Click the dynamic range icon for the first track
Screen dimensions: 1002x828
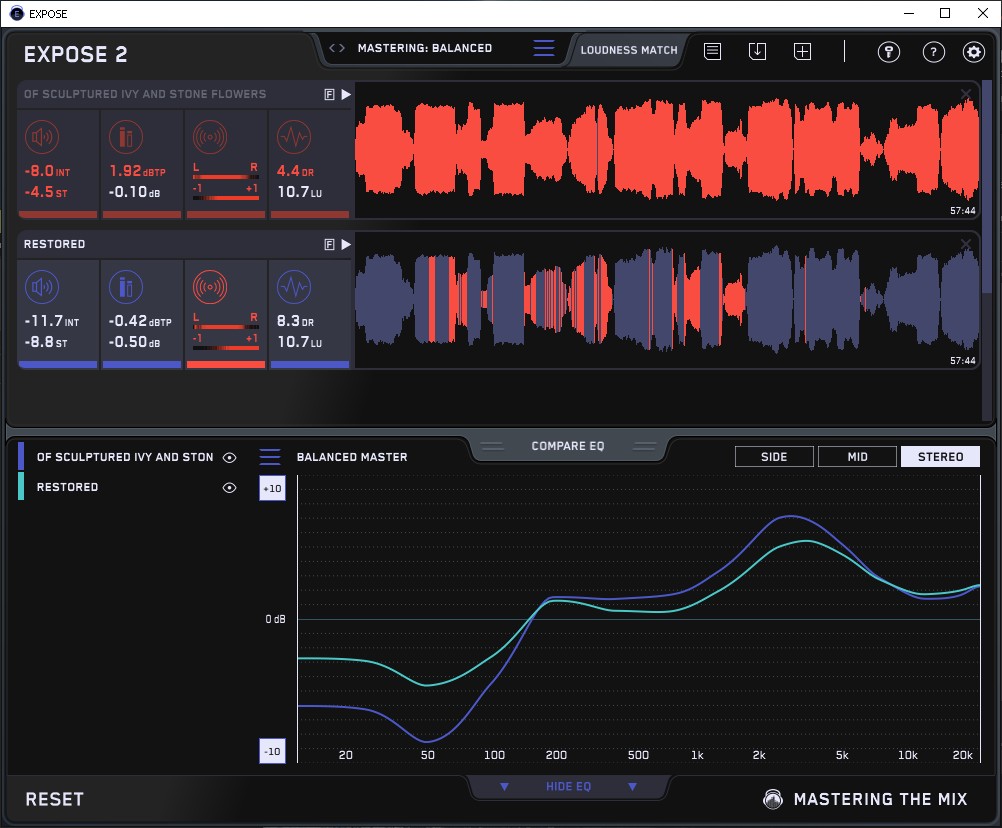coord(294,137)
